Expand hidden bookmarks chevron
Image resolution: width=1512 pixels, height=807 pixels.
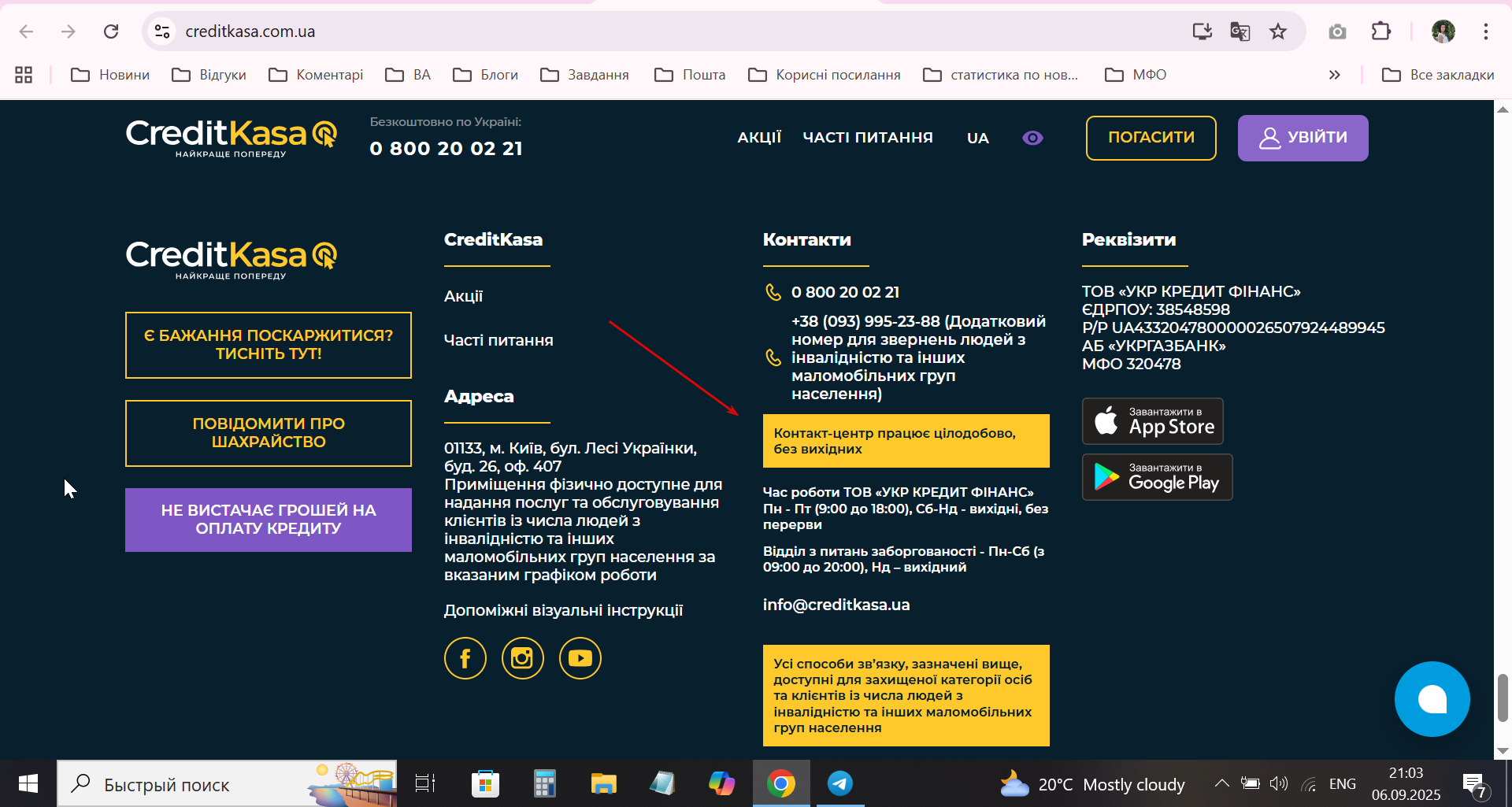(1334, 75)
